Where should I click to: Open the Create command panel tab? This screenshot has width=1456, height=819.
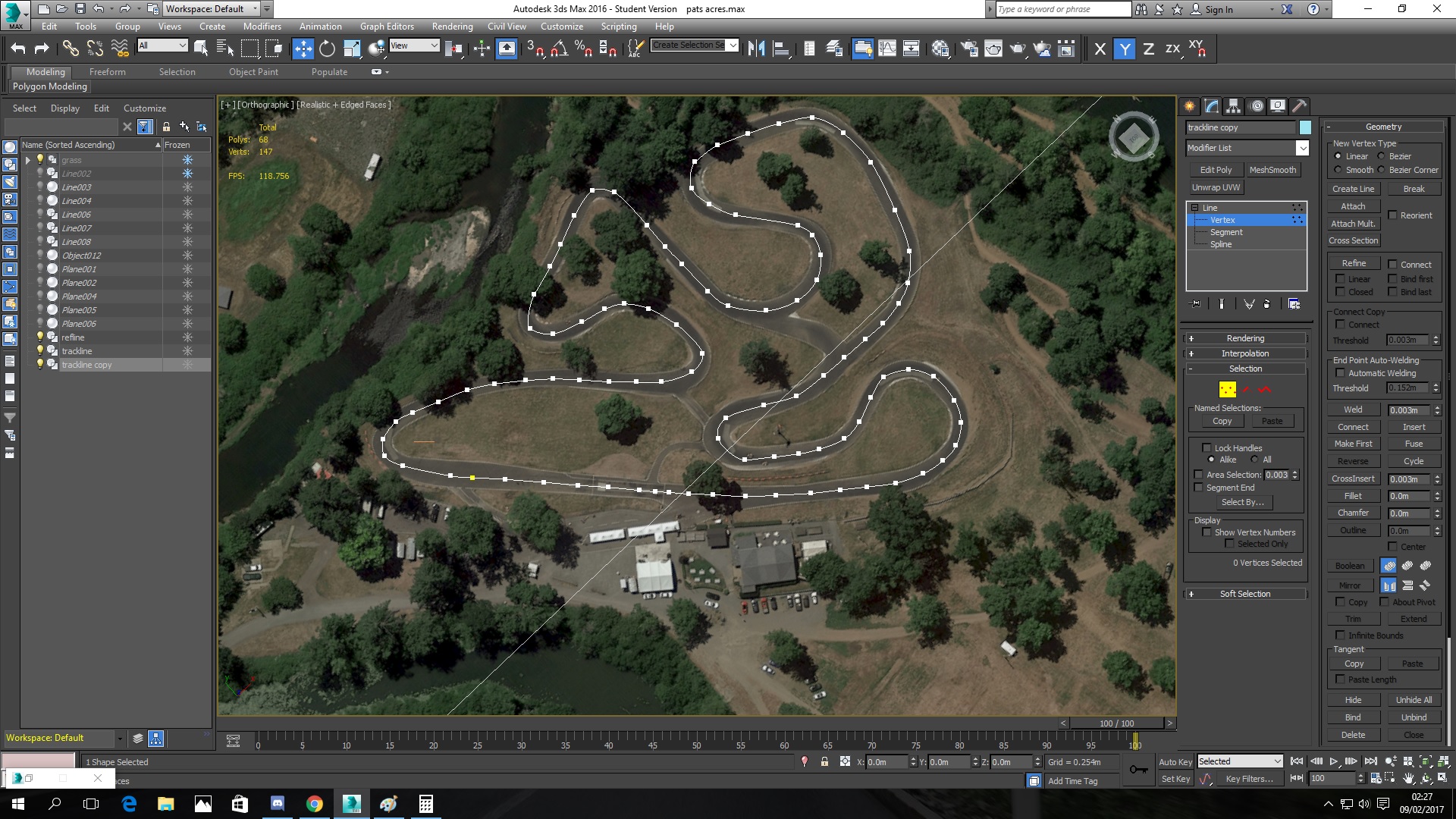point(1189,106)
